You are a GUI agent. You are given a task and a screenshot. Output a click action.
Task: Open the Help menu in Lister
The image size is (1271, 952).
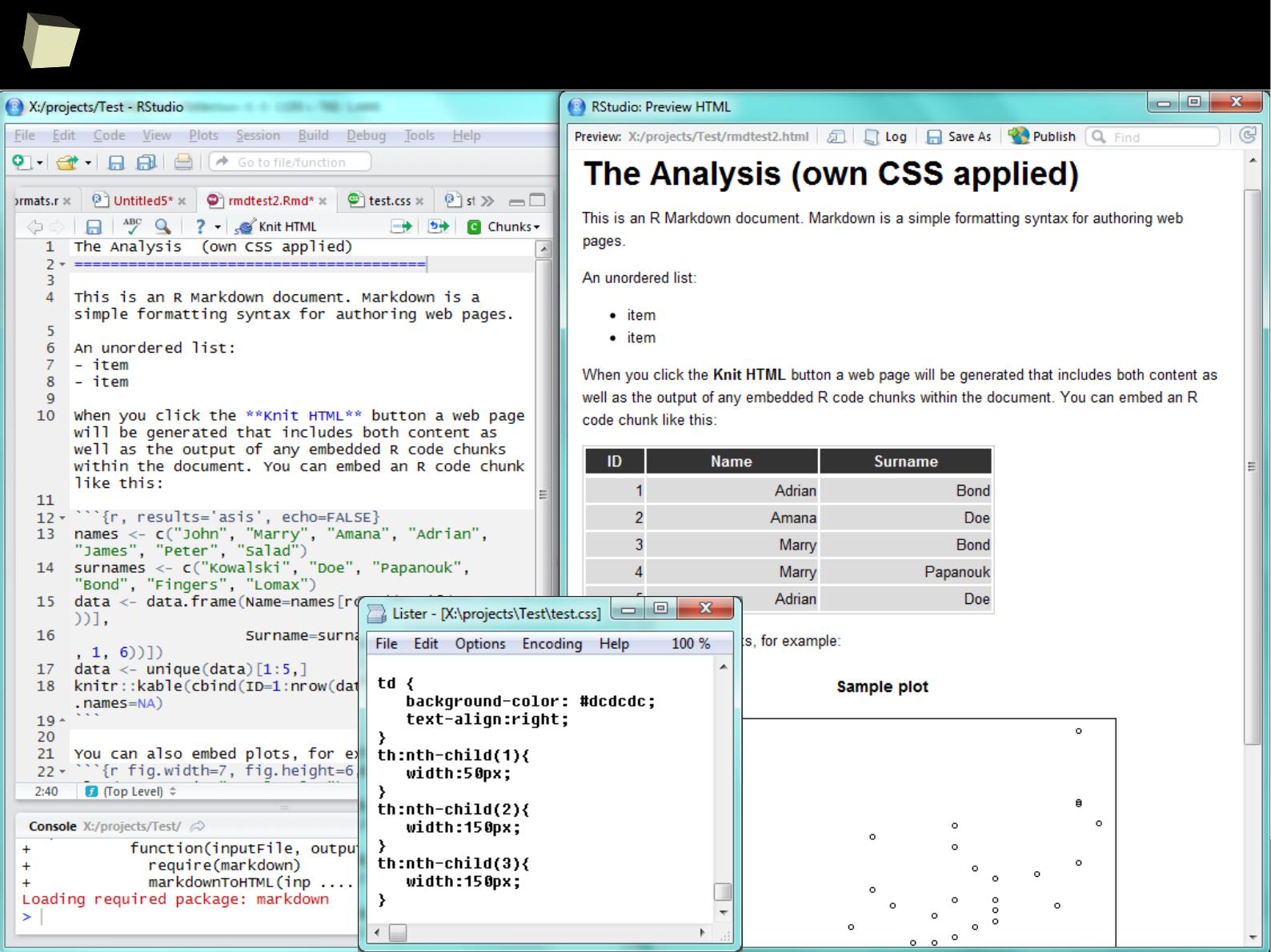tap(614, 643)
